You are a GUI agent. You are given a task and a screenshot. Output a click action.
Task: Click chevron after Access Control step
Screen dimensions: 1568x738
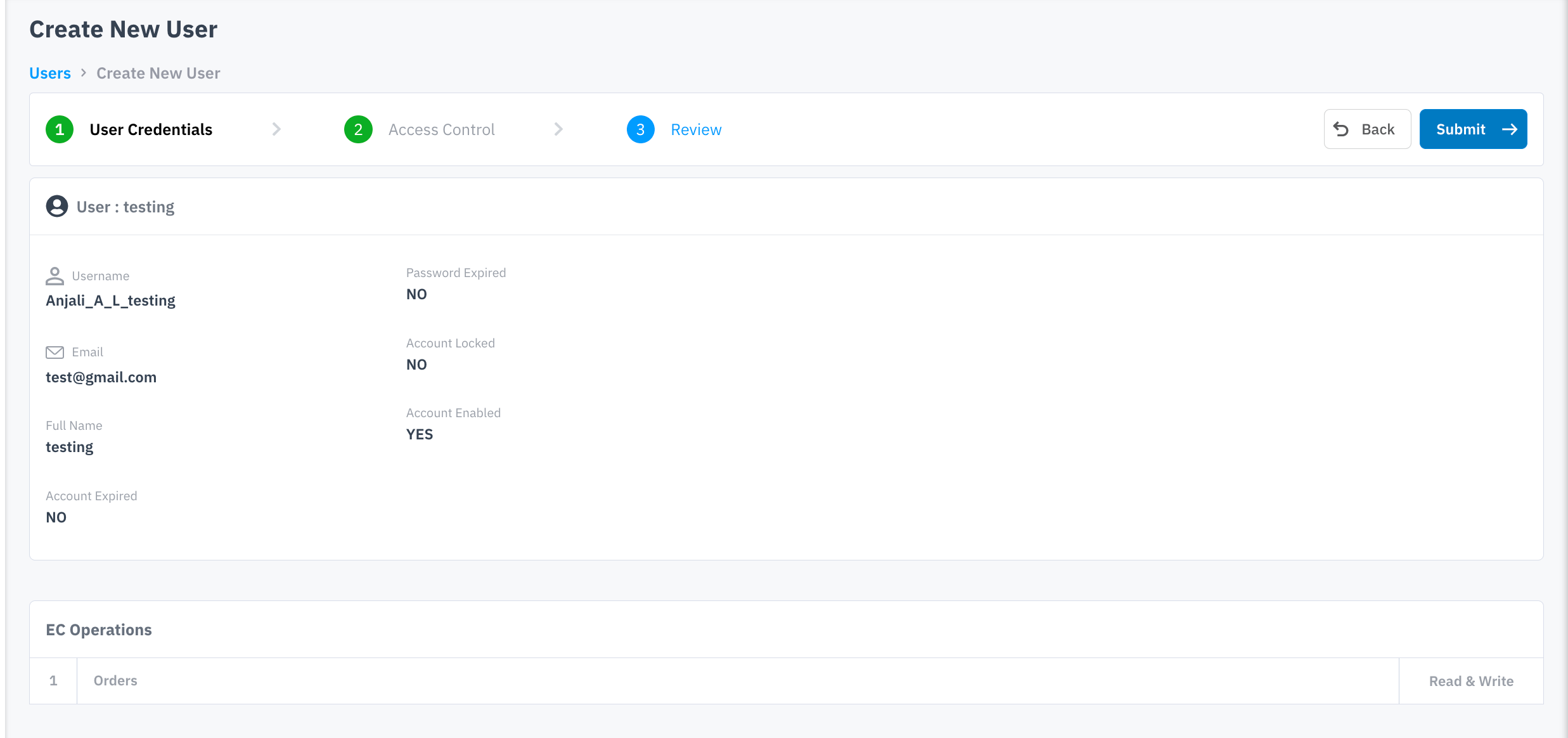[x=558, y=129]
